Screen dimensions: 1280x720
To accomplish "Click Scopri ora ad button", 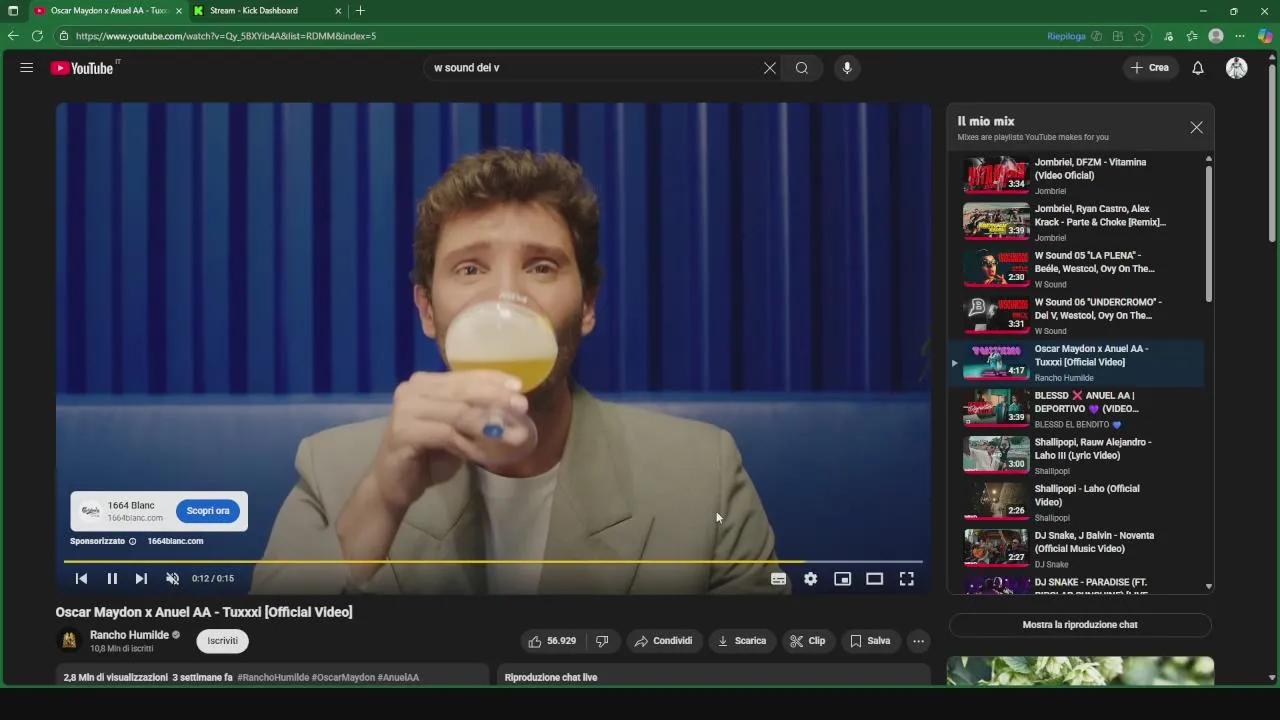I will (208, 511).
